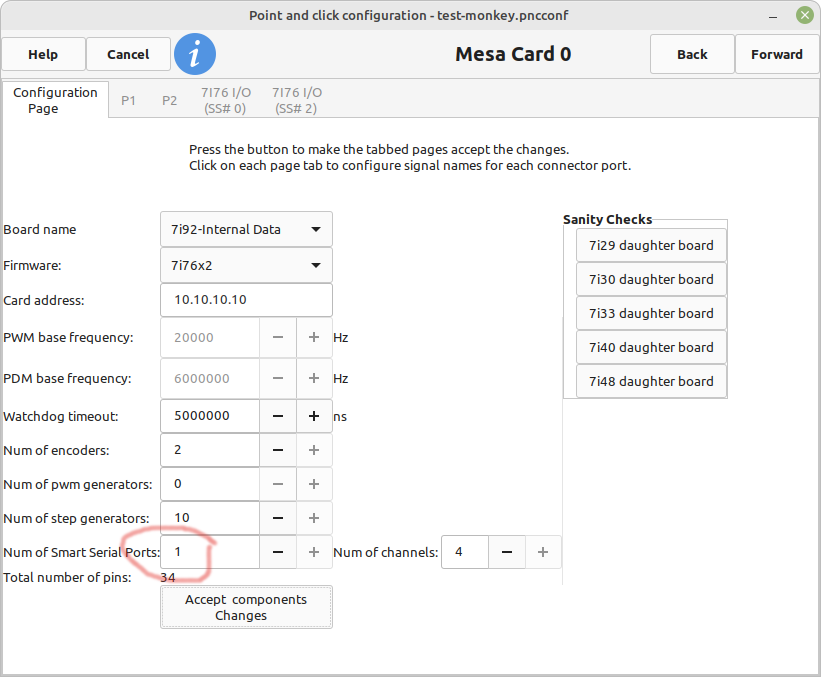
Task: Increase the Num of encoders
Action: coord(314,450)
